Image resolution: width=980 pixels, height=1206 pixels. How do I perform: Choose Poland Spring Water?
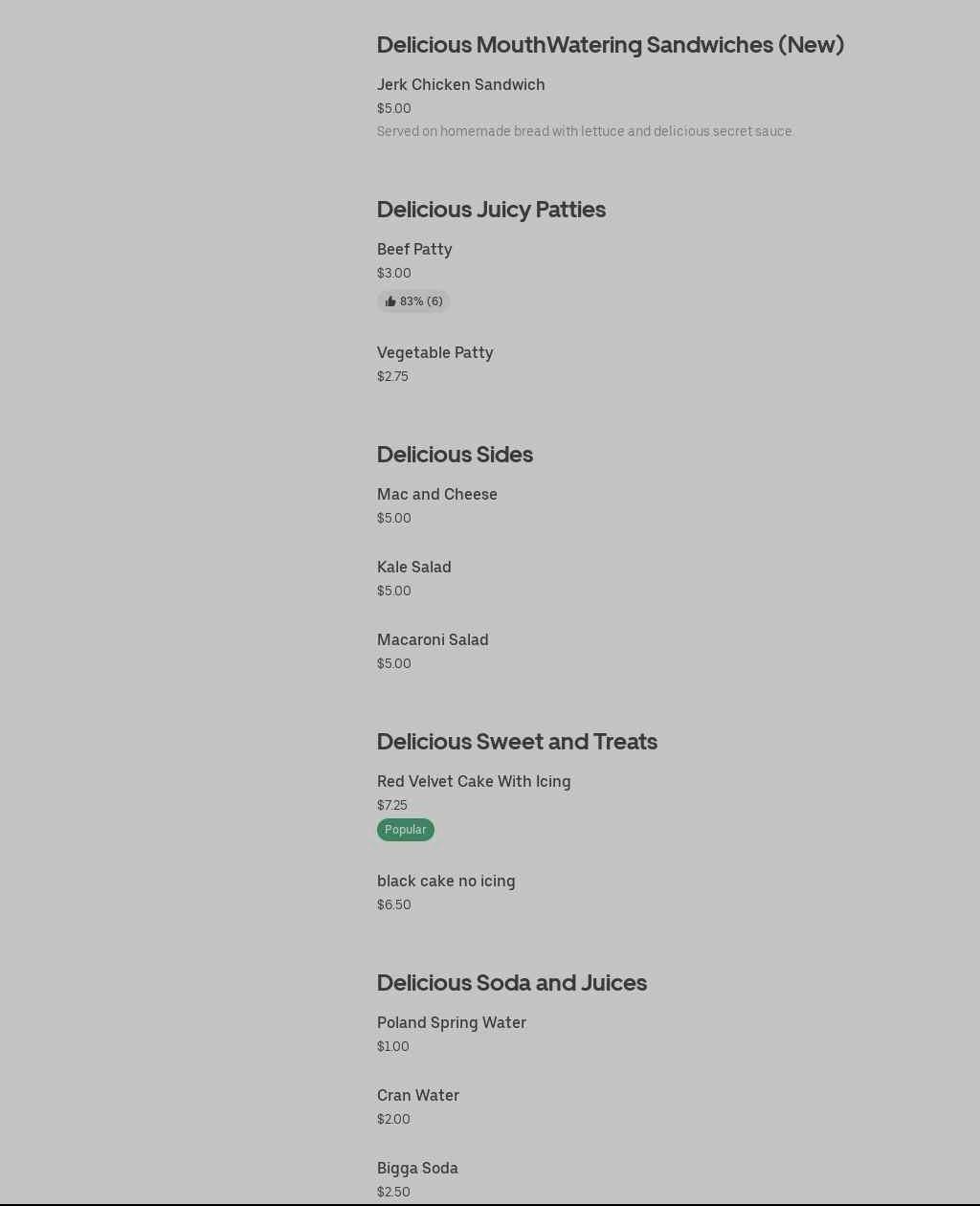[452, 1023]
